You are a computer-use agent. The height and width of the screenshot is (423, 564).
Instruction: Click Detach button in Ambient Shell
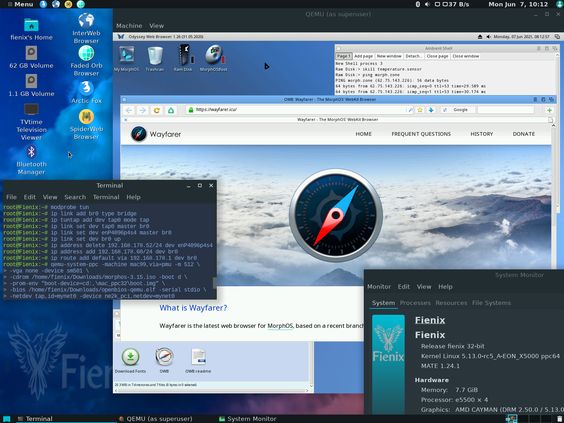click(x=413, y=56)
